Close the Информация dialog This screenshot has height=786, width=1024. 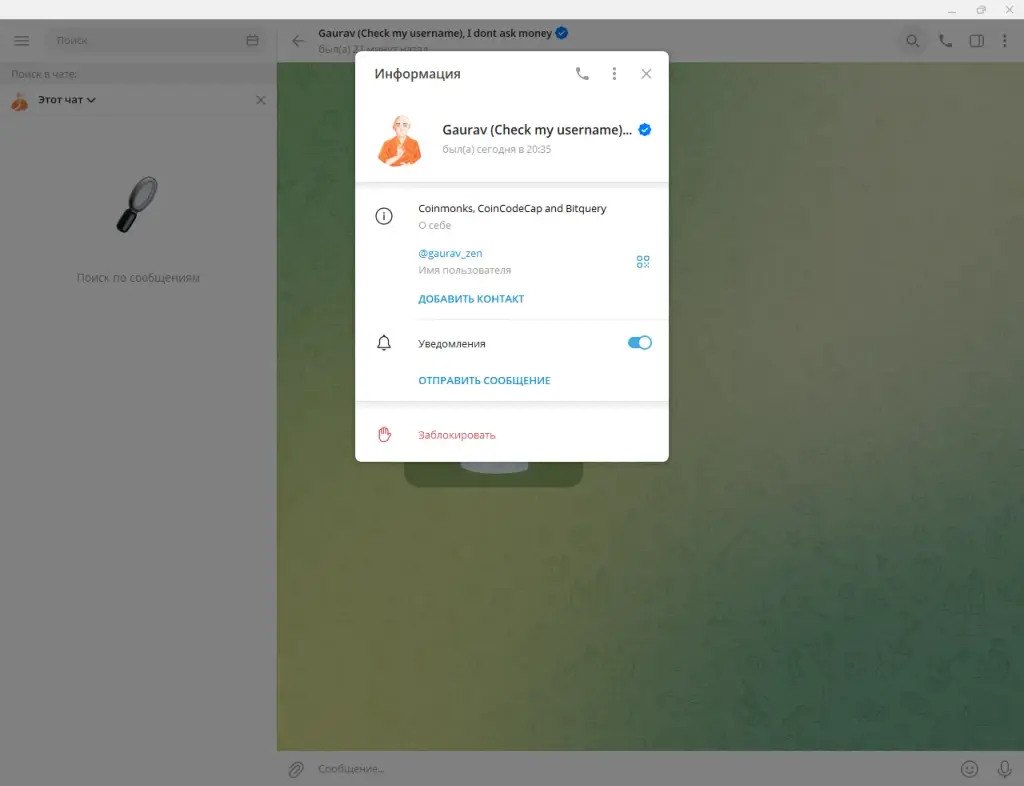[646, 74]
